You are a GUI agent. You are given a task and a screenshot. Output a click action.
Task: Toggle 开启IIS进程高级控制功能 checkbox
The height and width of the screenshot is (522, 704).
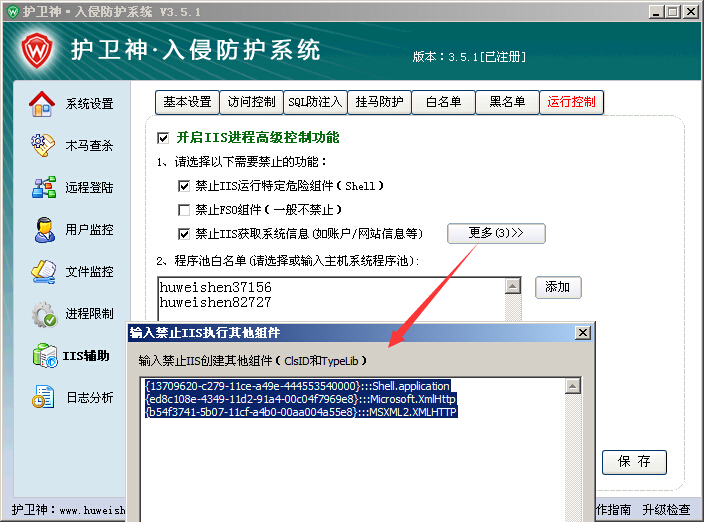(164, 137)
